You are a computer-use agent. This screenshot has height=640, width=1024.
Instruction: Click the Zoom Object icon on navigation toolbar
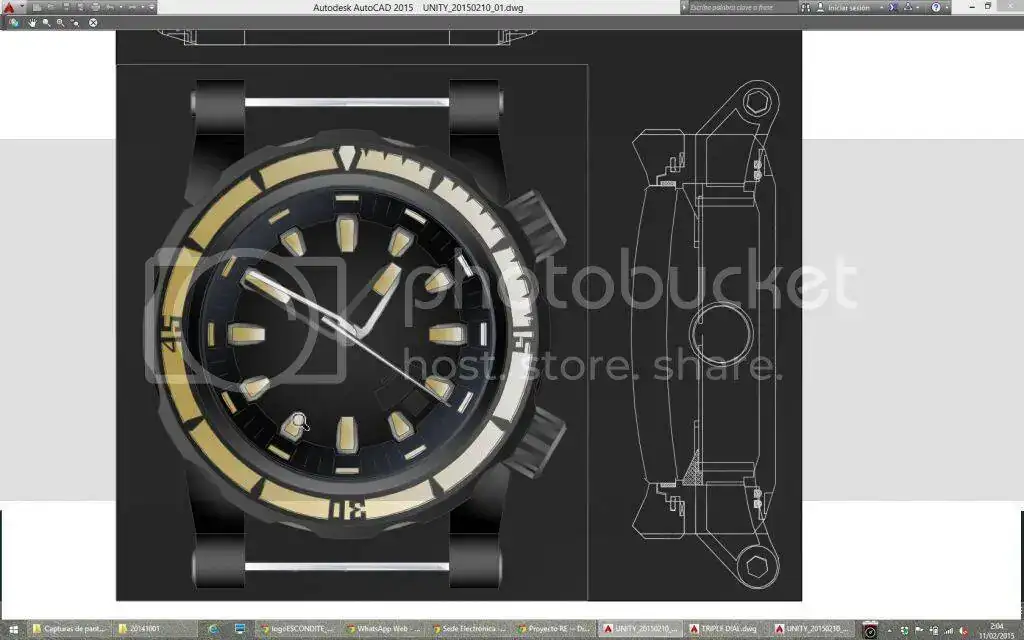(75, 22)
